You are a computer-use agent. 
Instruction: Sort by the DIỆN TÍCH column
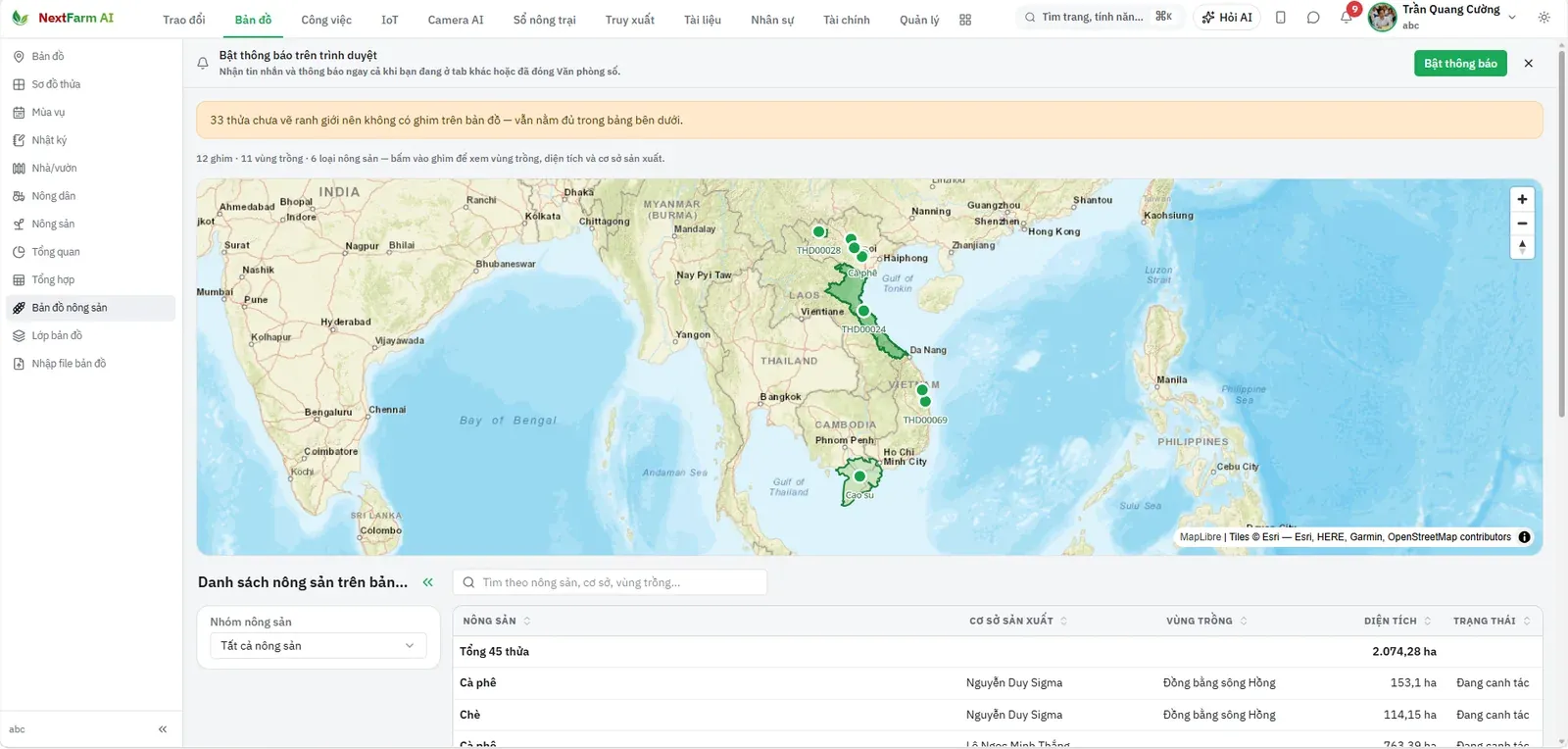(1397, 621)
